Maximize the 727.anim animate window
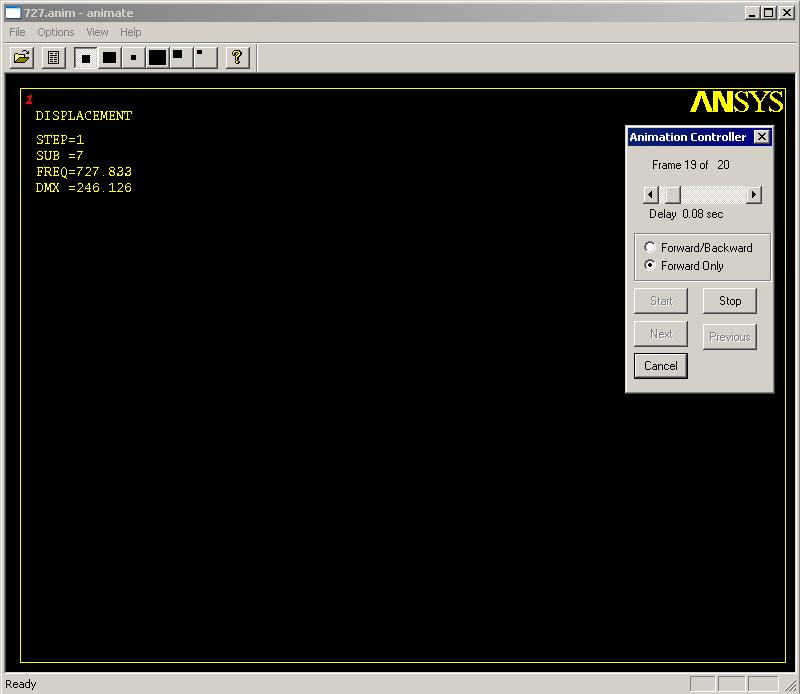Screen dimensions: 800x694 pos(768,13)
